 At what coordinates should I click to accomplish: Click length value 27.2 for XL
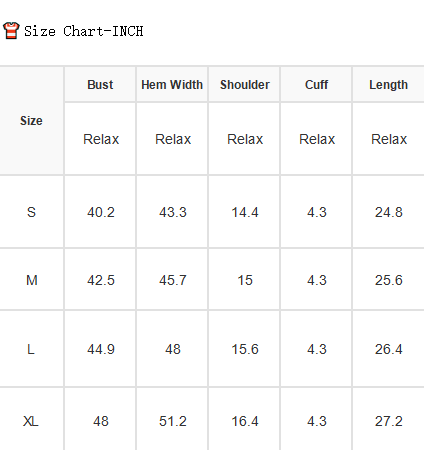[389, 421]
